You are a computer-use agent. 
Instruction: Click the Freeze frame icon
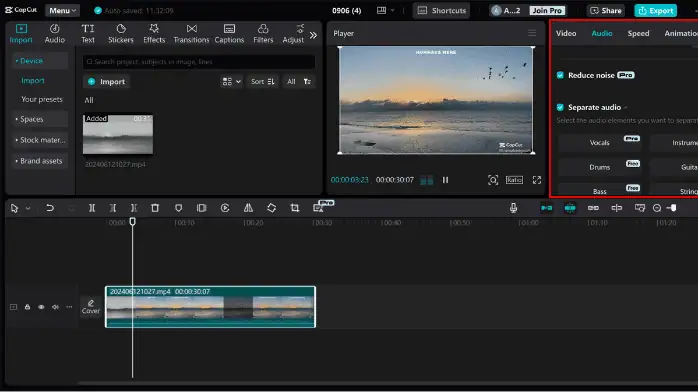[x=202, y=208]
